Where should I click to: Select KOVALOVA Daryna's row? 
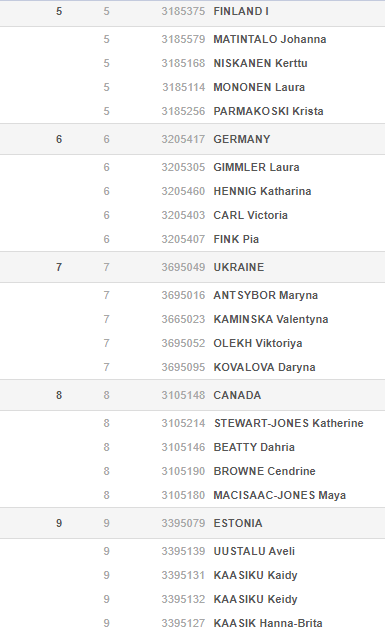pyautogui.click(x=192, y=367)
